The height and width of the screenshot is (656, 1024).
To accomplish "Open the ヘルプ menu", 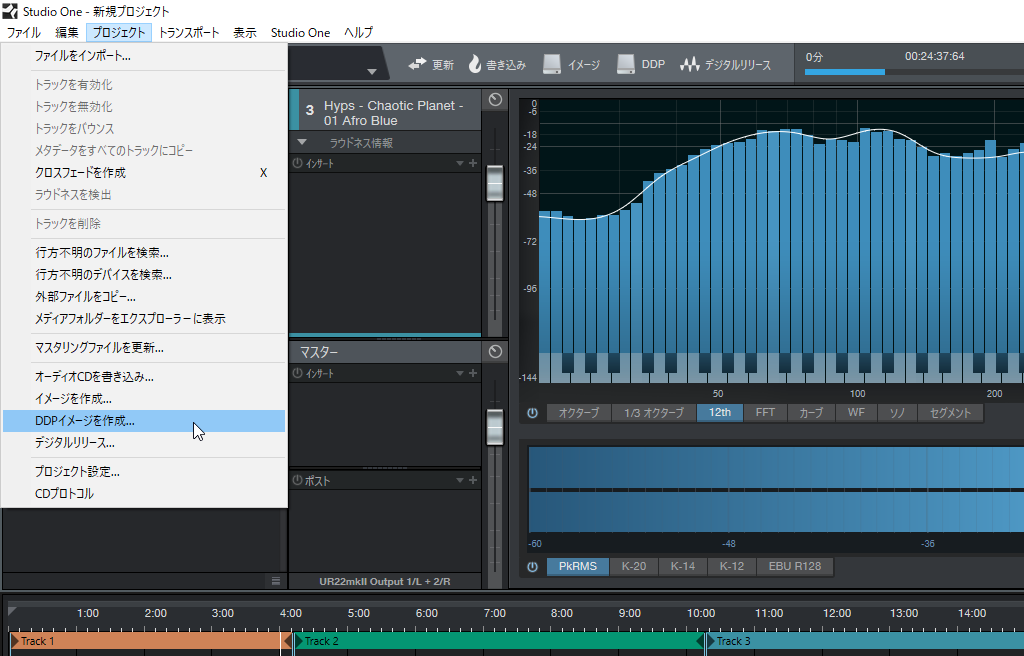I will (359, 32).
